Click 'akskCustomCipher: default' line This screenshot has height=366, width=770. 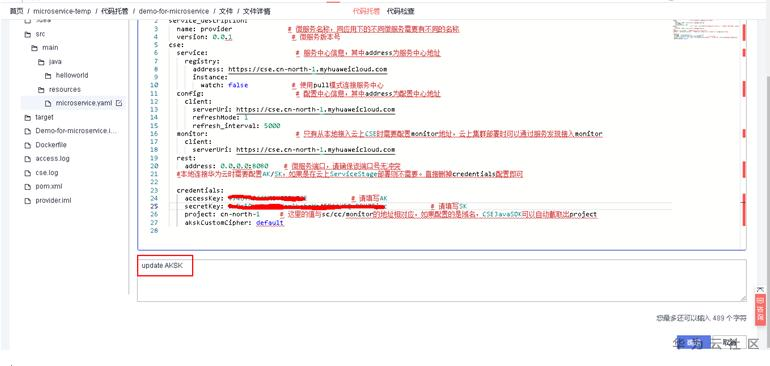click(234, 223)
